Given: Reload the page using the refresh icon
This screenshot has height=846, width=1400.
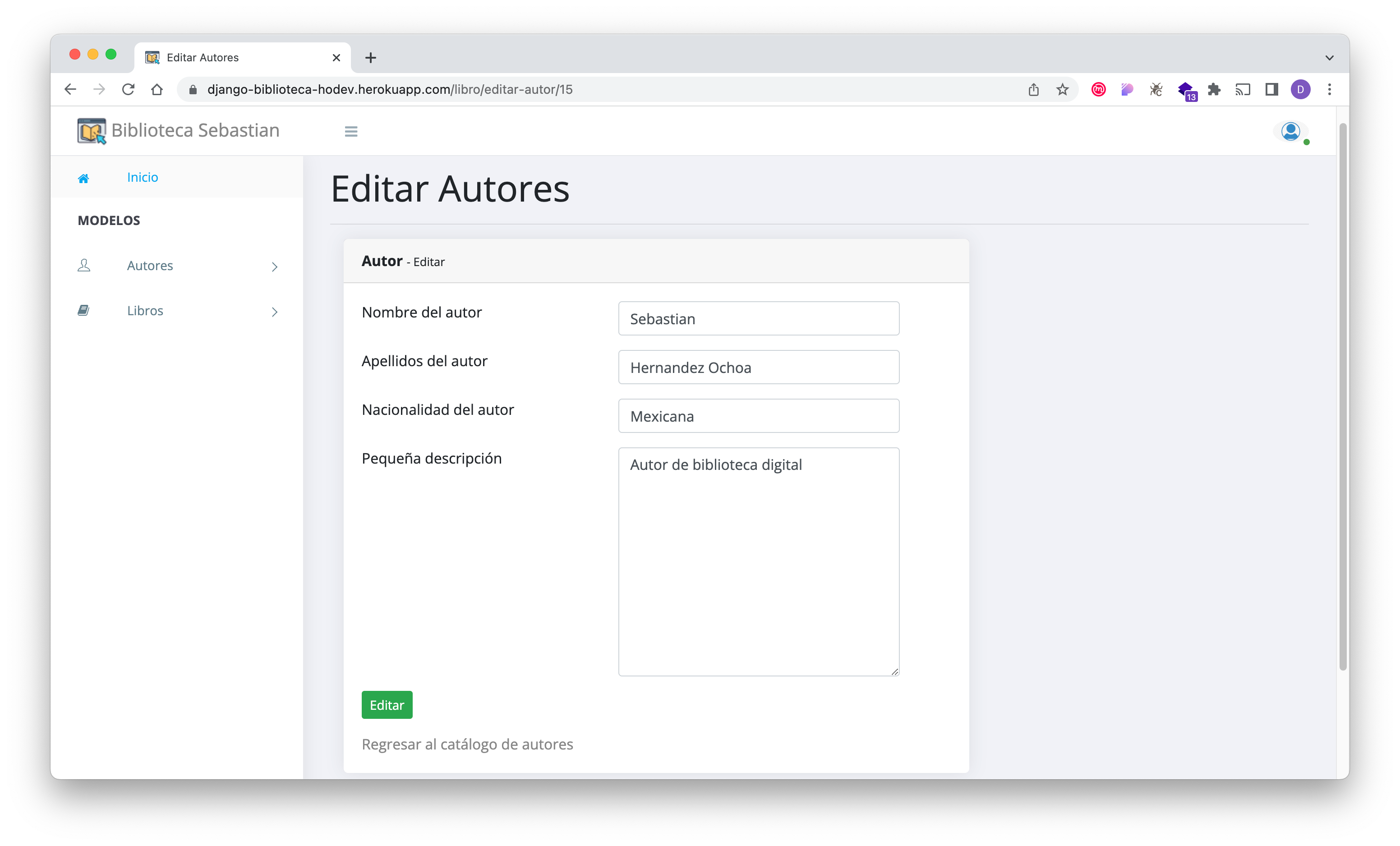Looking at the screenshot, I should tap(129, 89).
